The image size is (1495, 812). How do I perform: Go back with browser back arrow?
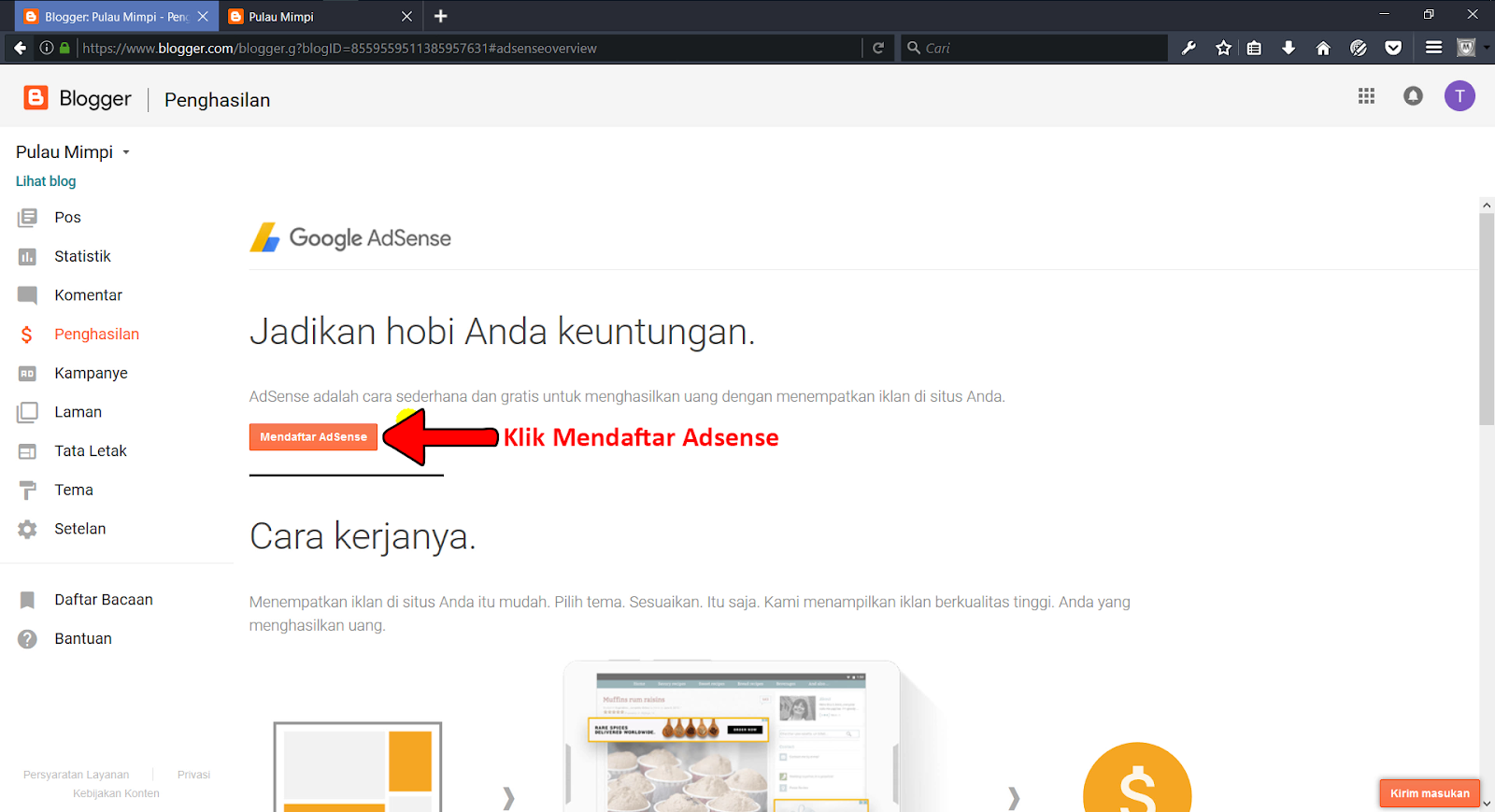(x=20, y=48)
